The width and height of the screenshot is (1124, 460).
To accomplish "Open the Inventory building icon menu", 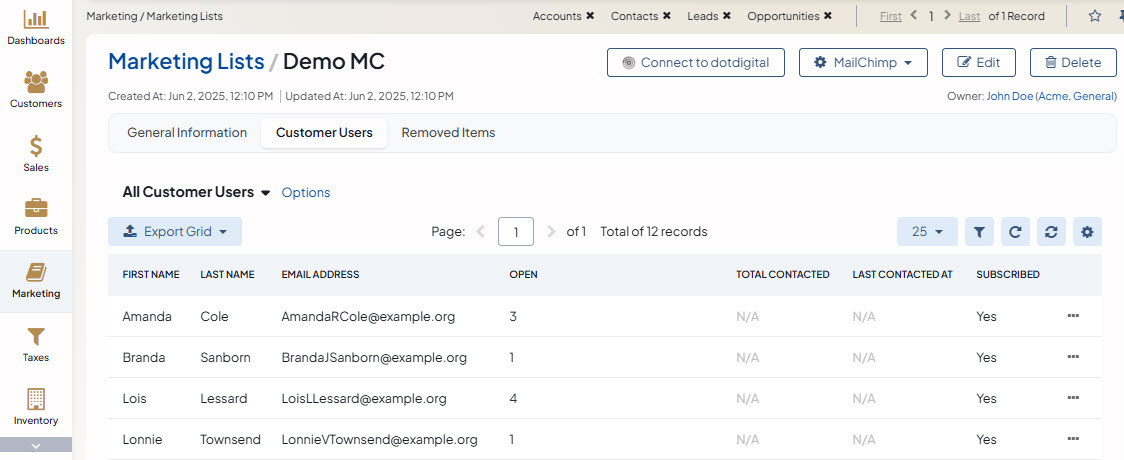I will click(x=35, y=407).
